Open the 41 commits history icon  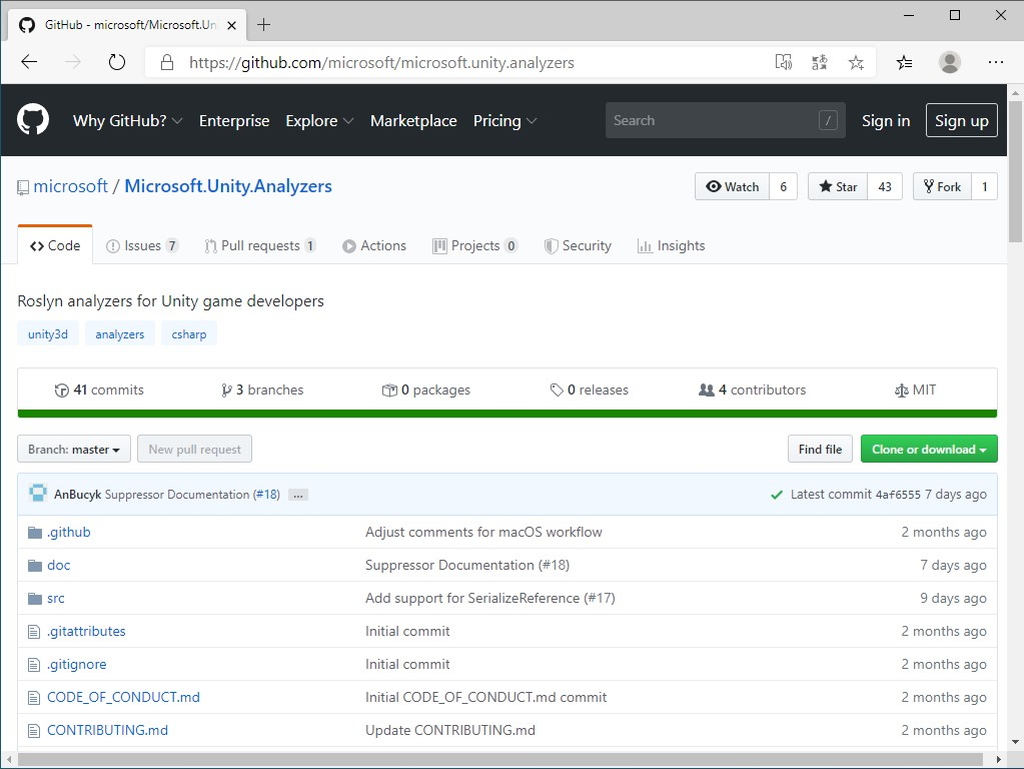tap(62, 390)
